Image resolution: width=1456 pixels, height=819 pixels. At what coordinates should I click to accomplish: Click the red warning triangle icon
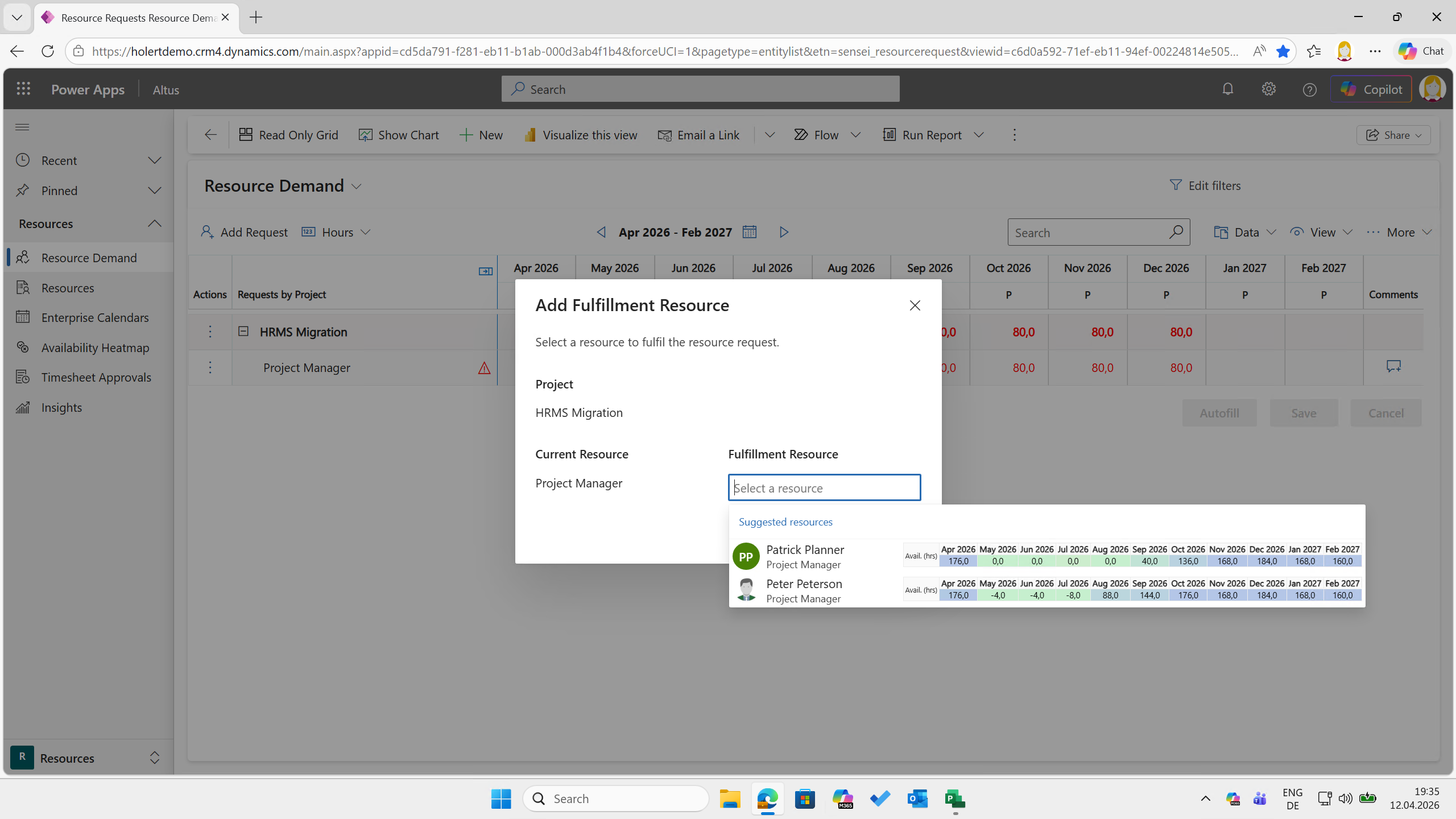[484, 368]
